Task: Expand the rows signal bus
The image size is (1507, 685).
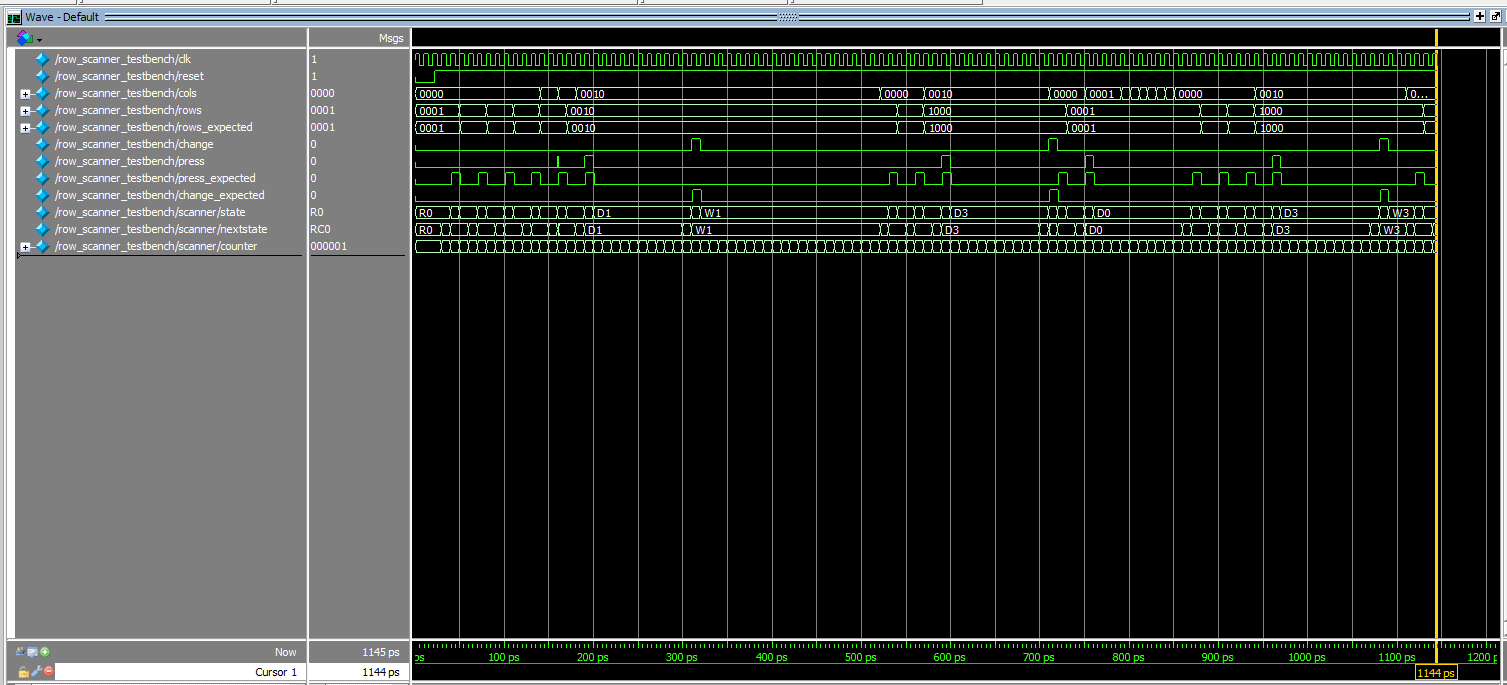Action: [x=25, y=111]
